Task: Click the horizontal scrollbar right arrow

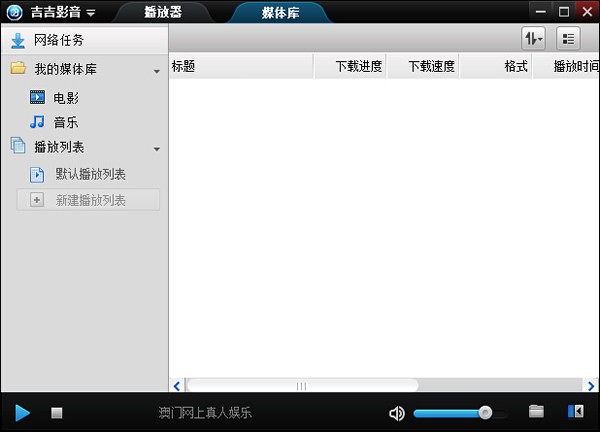Action: [591, 385]
